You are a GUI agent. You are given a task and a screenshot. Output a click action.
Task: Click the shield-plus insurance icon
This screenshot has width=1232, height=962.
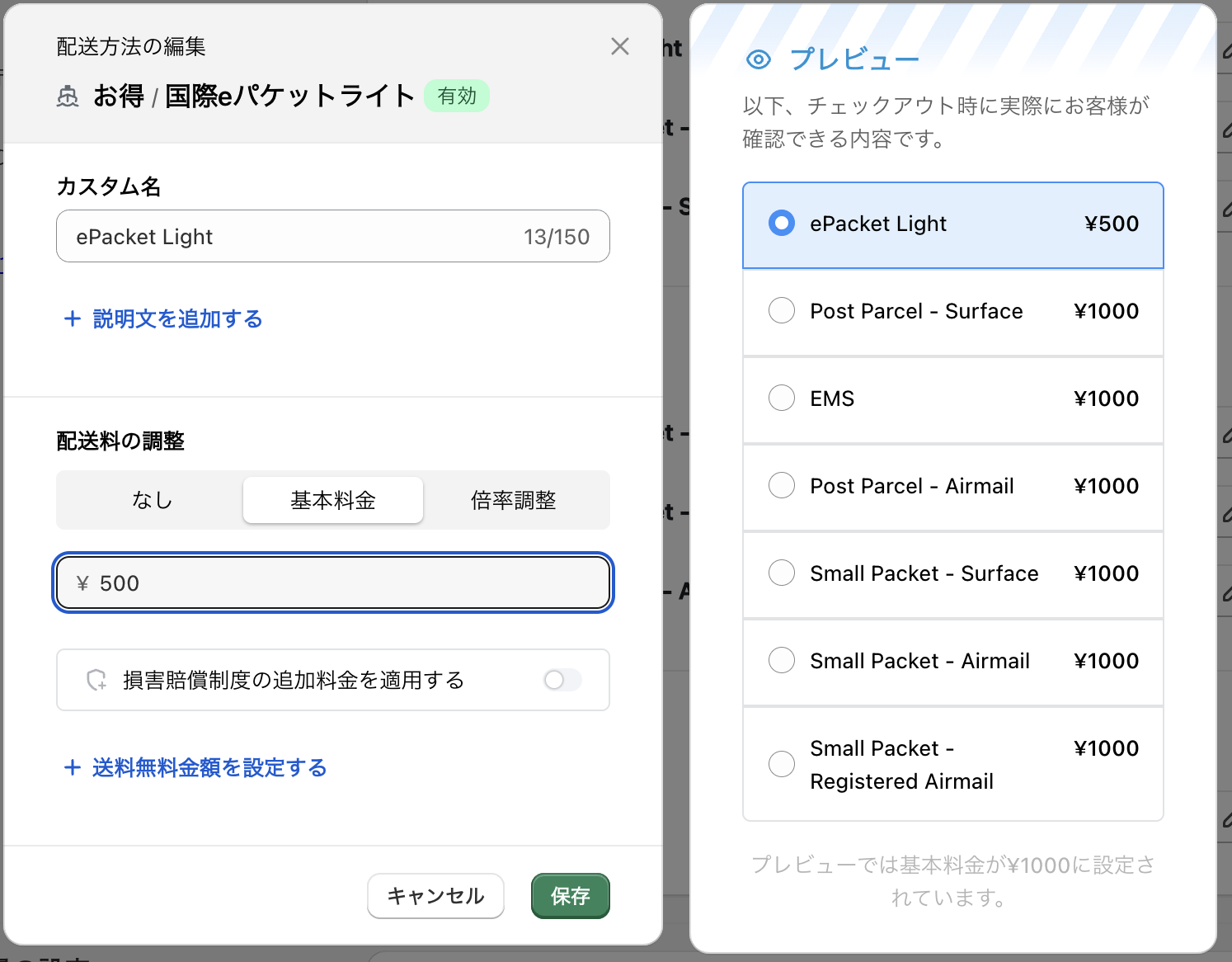click(95, 680)
